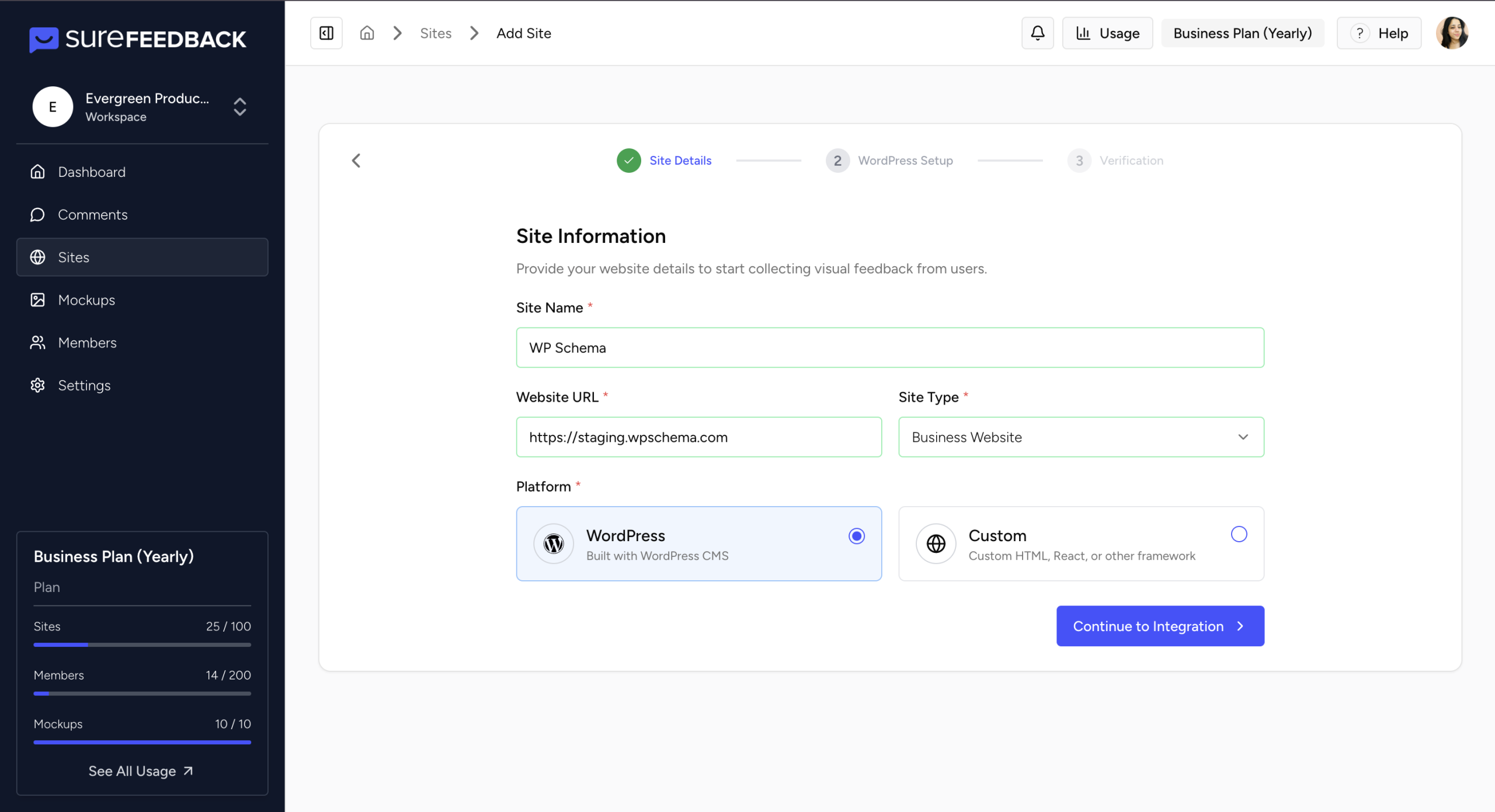Open the Business Plan (Yearly) dropdown
The width and height of the screenshot is (1495, 812).
point(1243,33)
